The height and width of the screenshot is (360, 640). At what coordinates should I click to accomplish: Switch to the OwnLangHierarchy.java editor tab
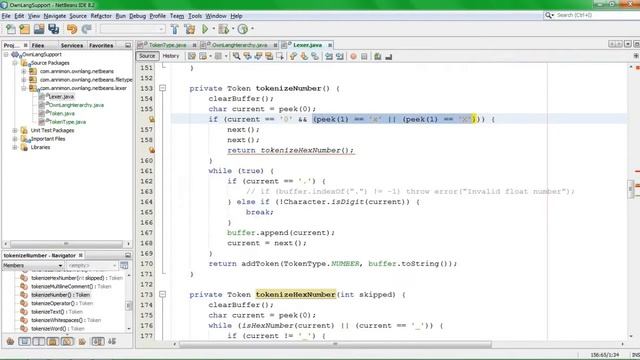click(239, 45)
